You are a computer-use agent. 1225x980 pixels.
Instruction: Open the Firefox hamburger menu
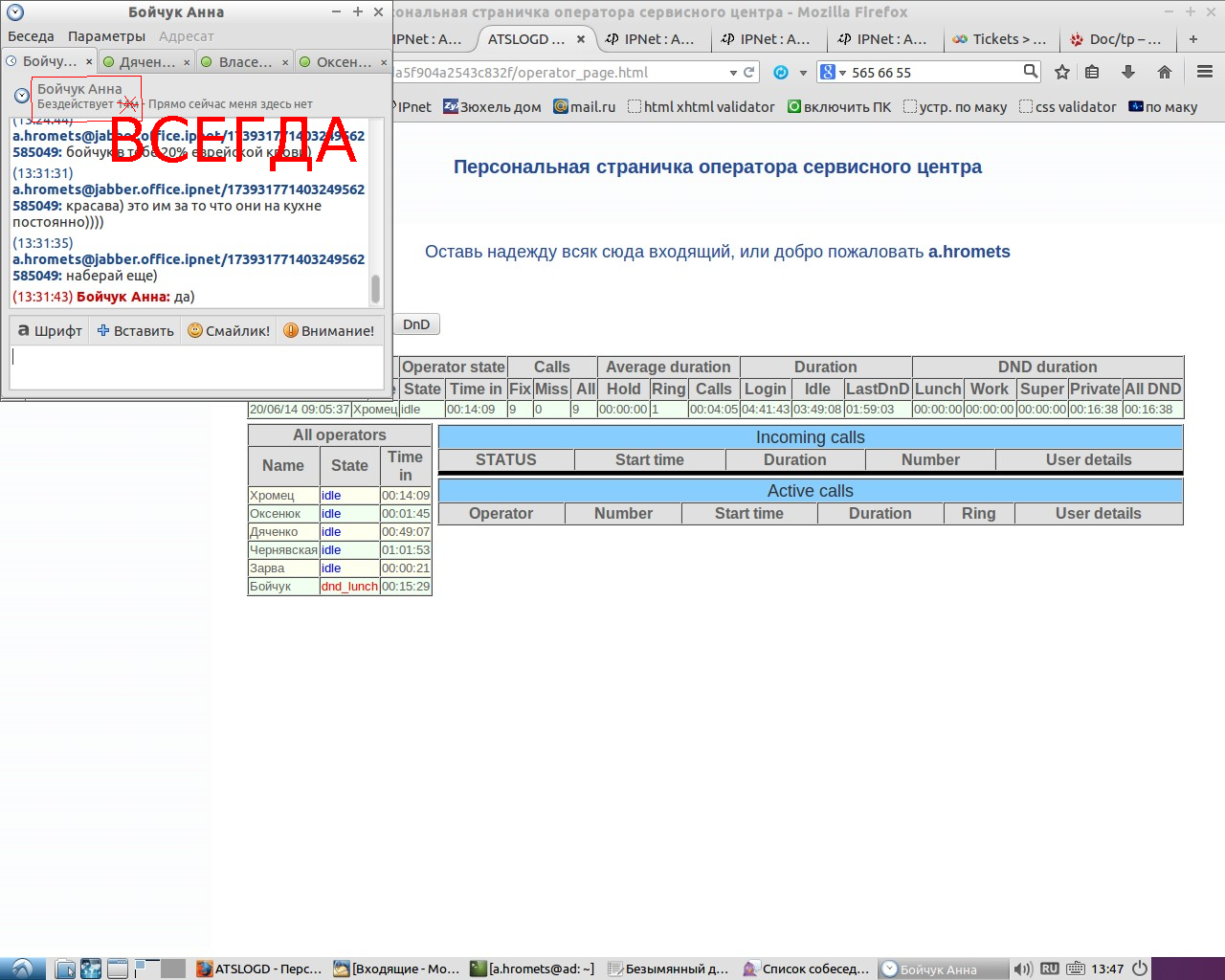[x=1205, y=72]
